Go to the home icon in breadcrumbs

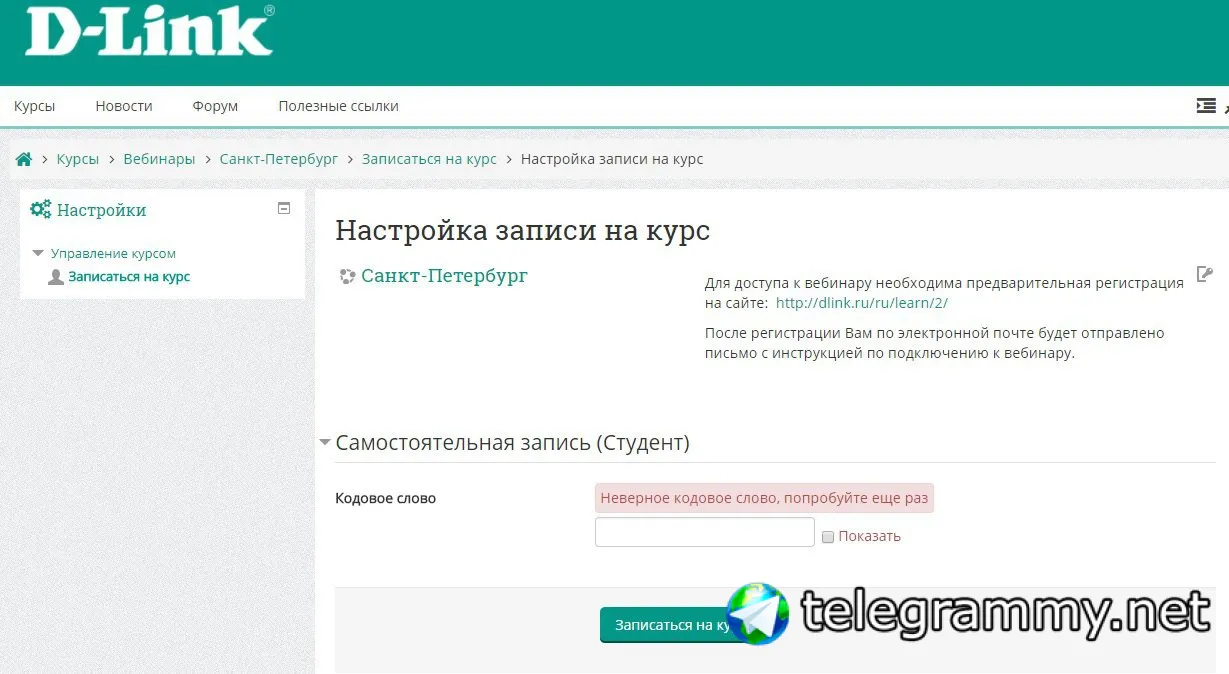click(24, 159)
